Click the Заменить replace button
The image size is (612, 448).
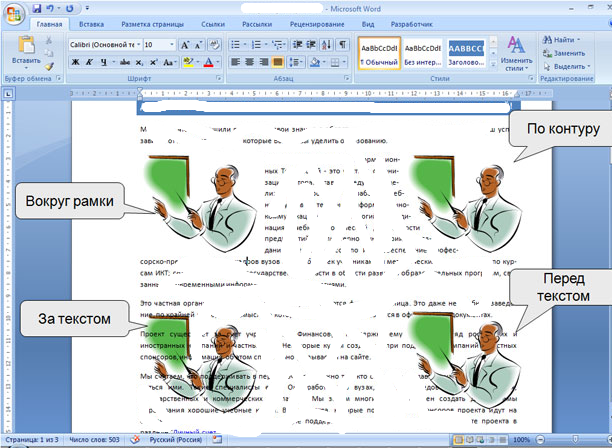point(564,53)
